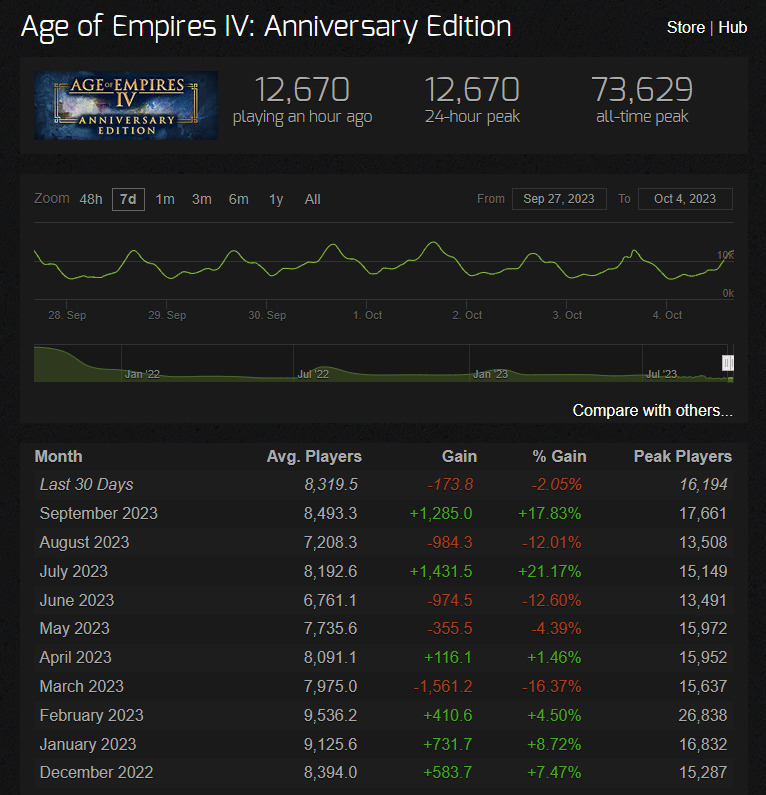
Task: Open the Store link
Action: [x=685, y=27]
